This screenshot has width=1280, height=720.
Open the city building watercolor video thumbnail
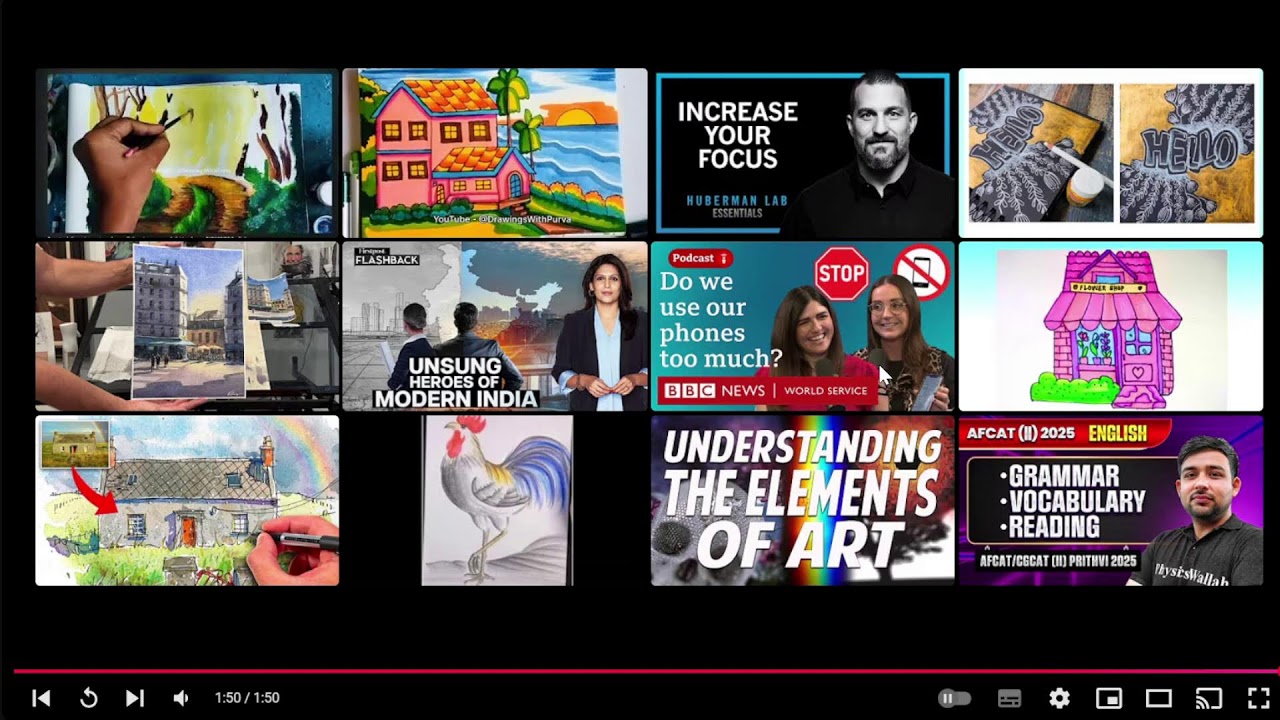187,326
